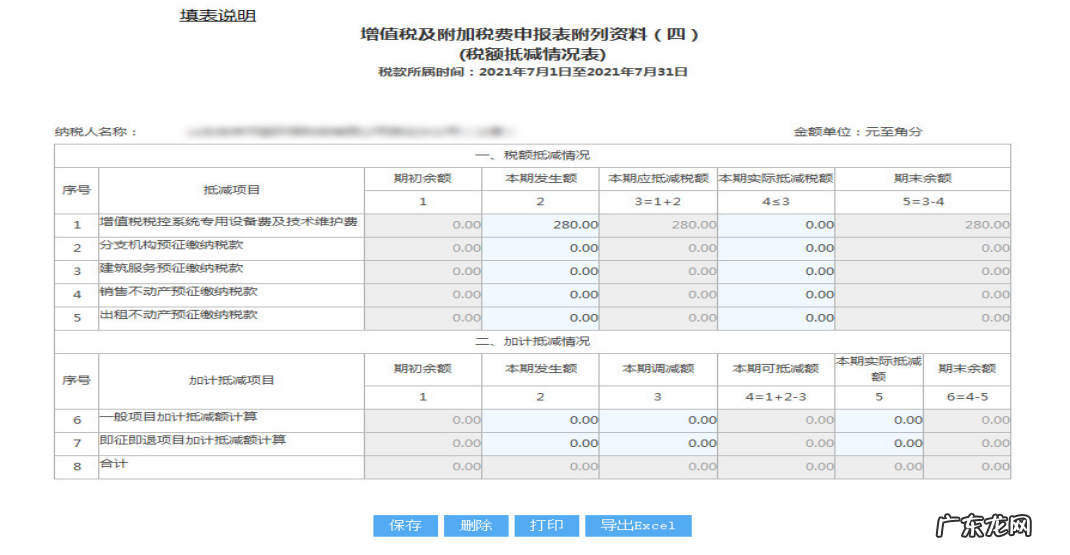Edit 本期发生额 for 出租不动产预征缴纳税款
This screenshot has height=555, width=1070.
point(540,318)
